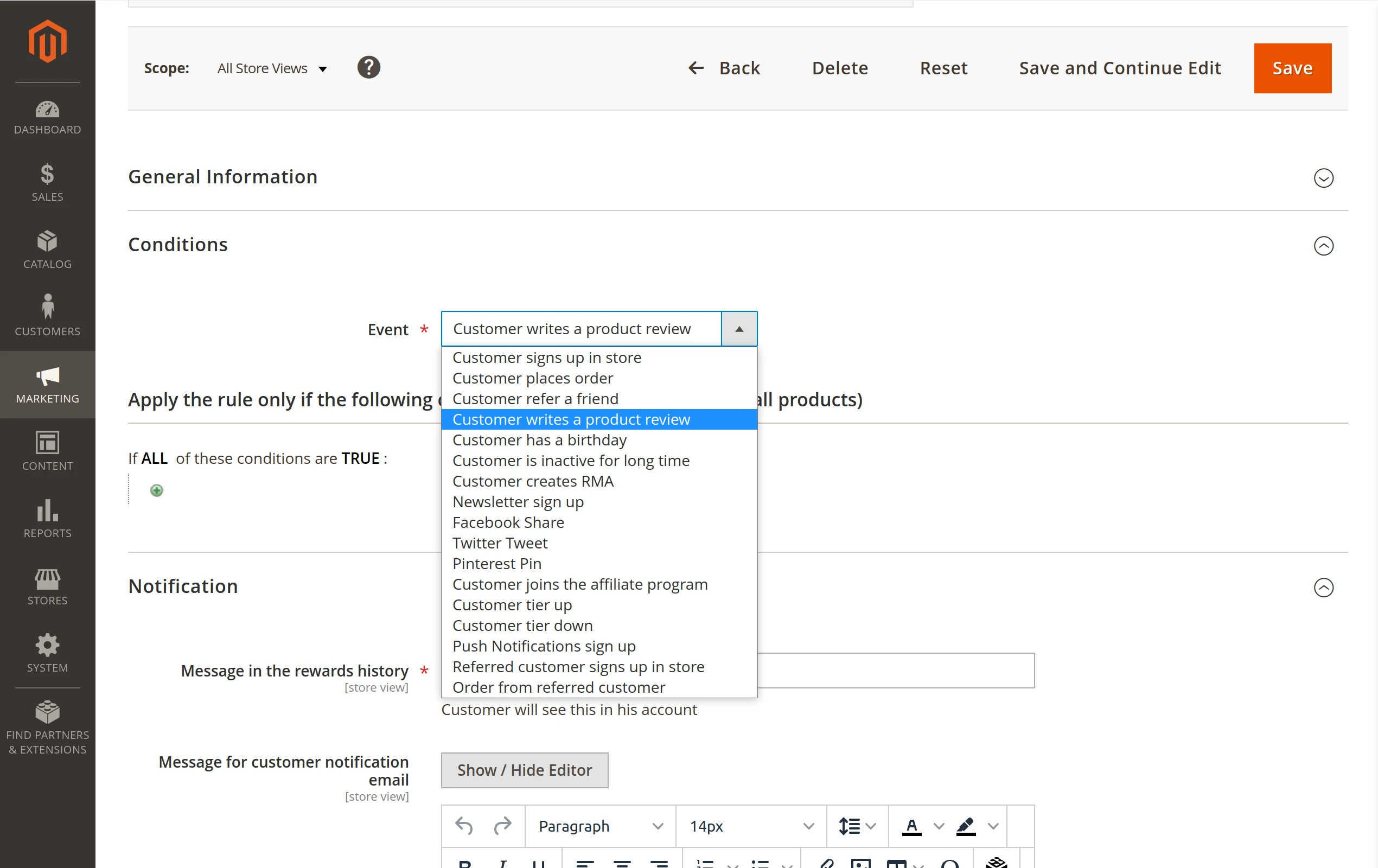Choose 'Newsletter sign up' from the event list
Viewport: 1378px width, 868px height.
tap(518, 502)
